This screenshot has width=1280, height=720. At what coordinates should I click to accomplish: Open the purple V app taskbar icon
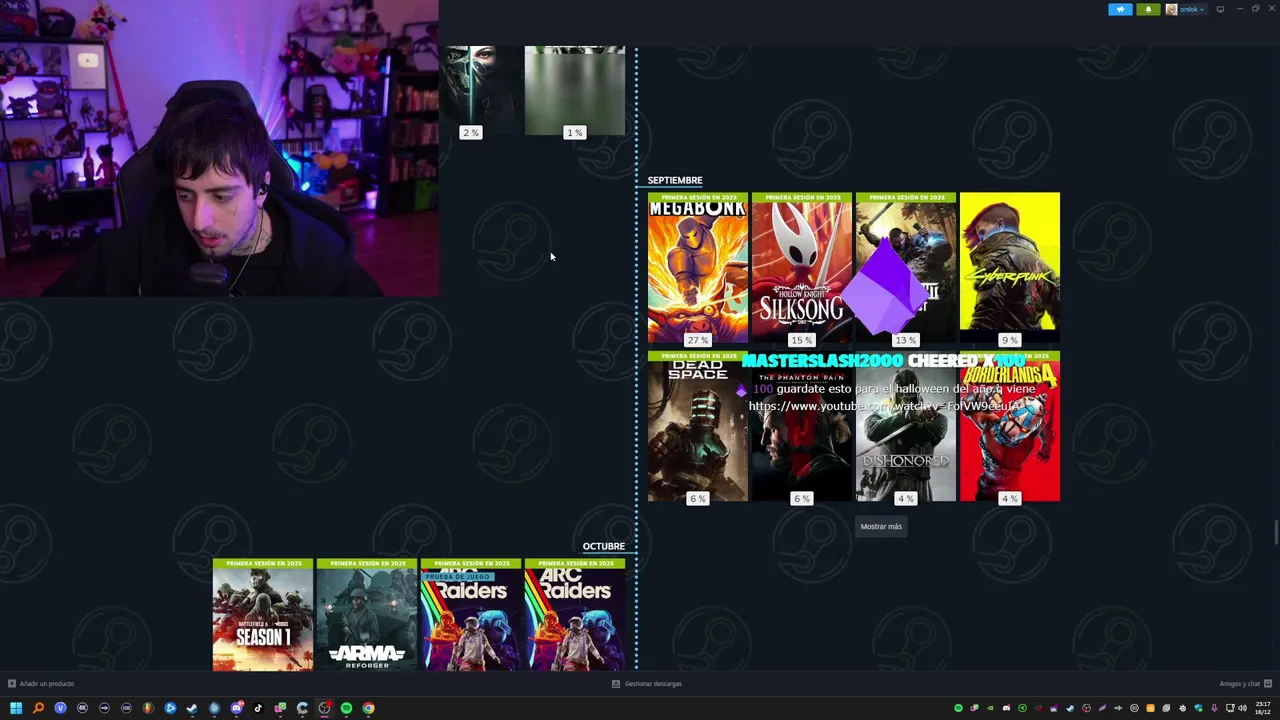(60, 708)
